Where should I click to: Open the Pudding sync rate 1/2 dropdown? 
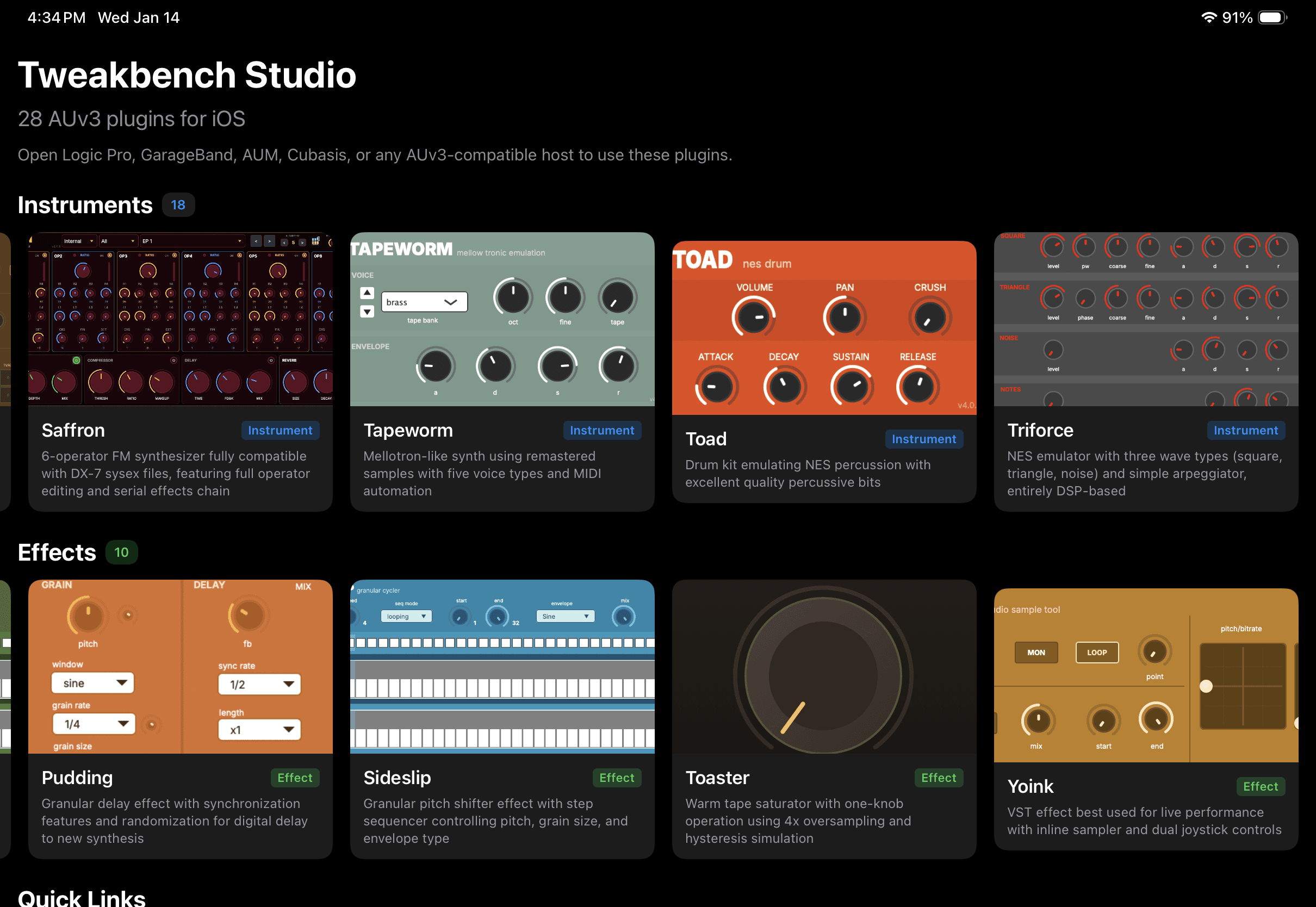[259, 684]
